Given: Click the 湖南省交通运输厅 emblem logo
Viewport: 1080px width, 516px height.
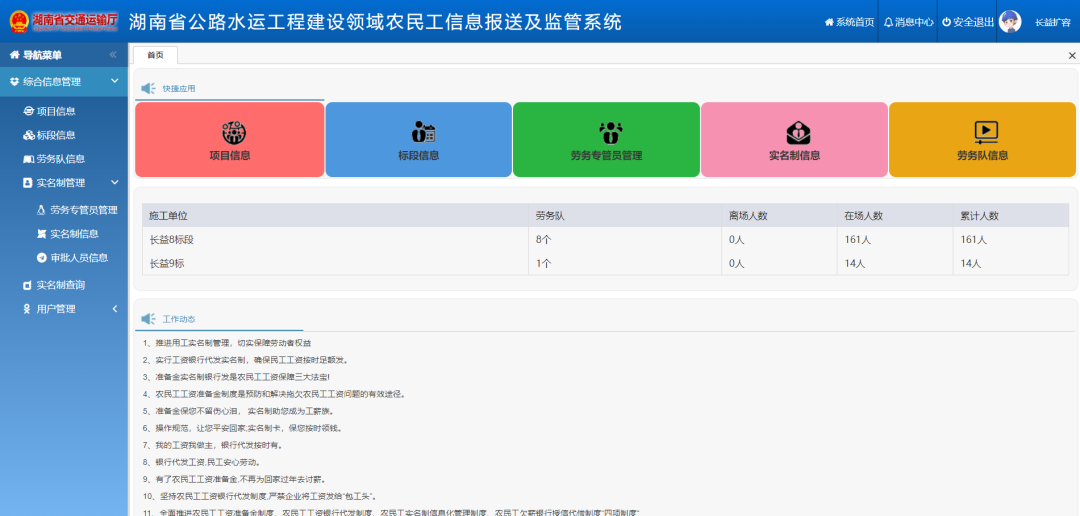Looking at the screenshot, I should (19, 22).
